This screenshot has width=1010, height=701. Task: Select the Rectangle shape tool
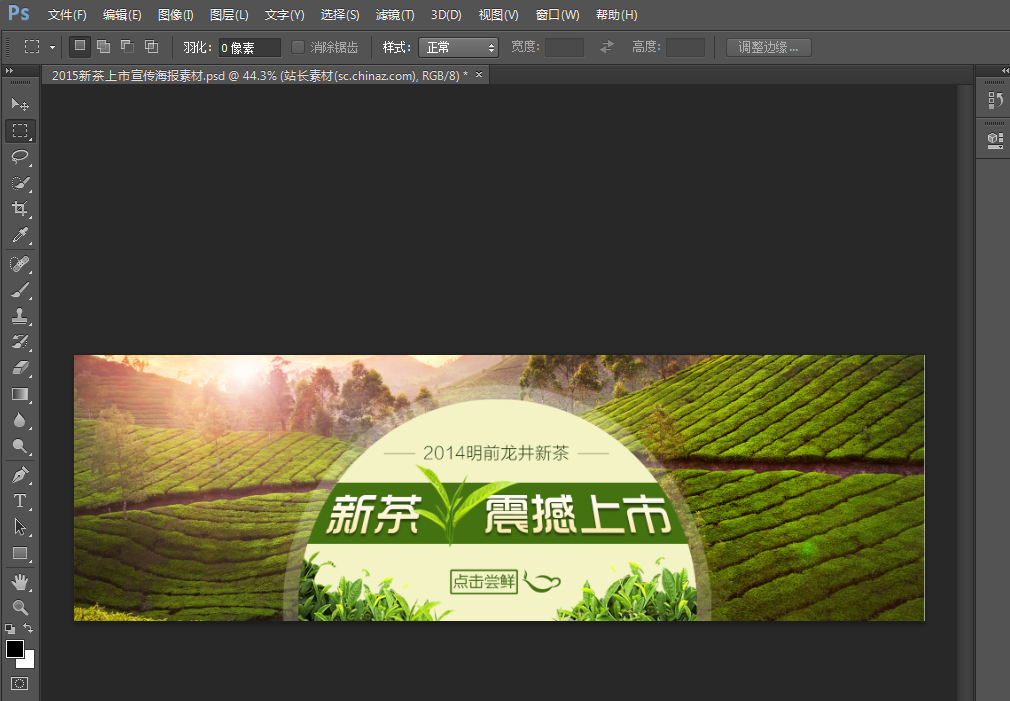point(20,553)
